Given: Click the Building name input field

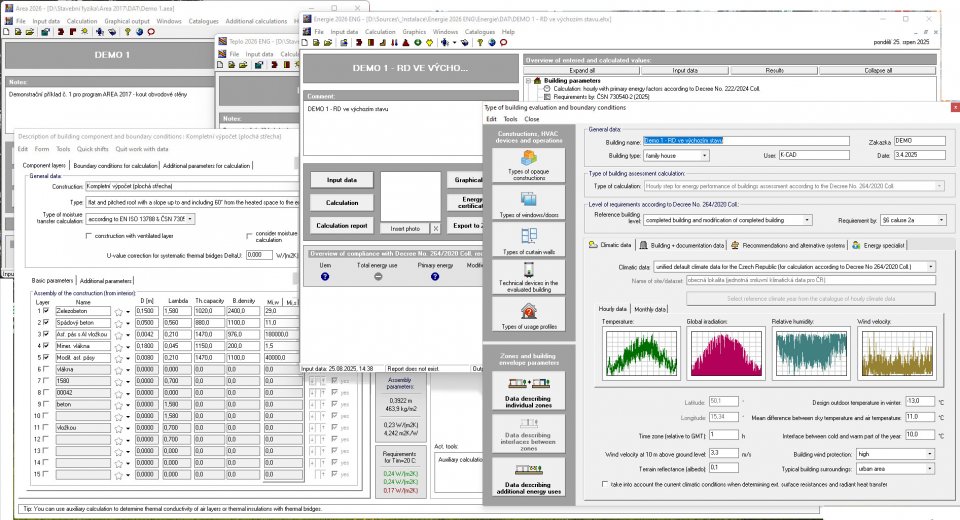Looking at the screenshot, I should pos(746,141).
